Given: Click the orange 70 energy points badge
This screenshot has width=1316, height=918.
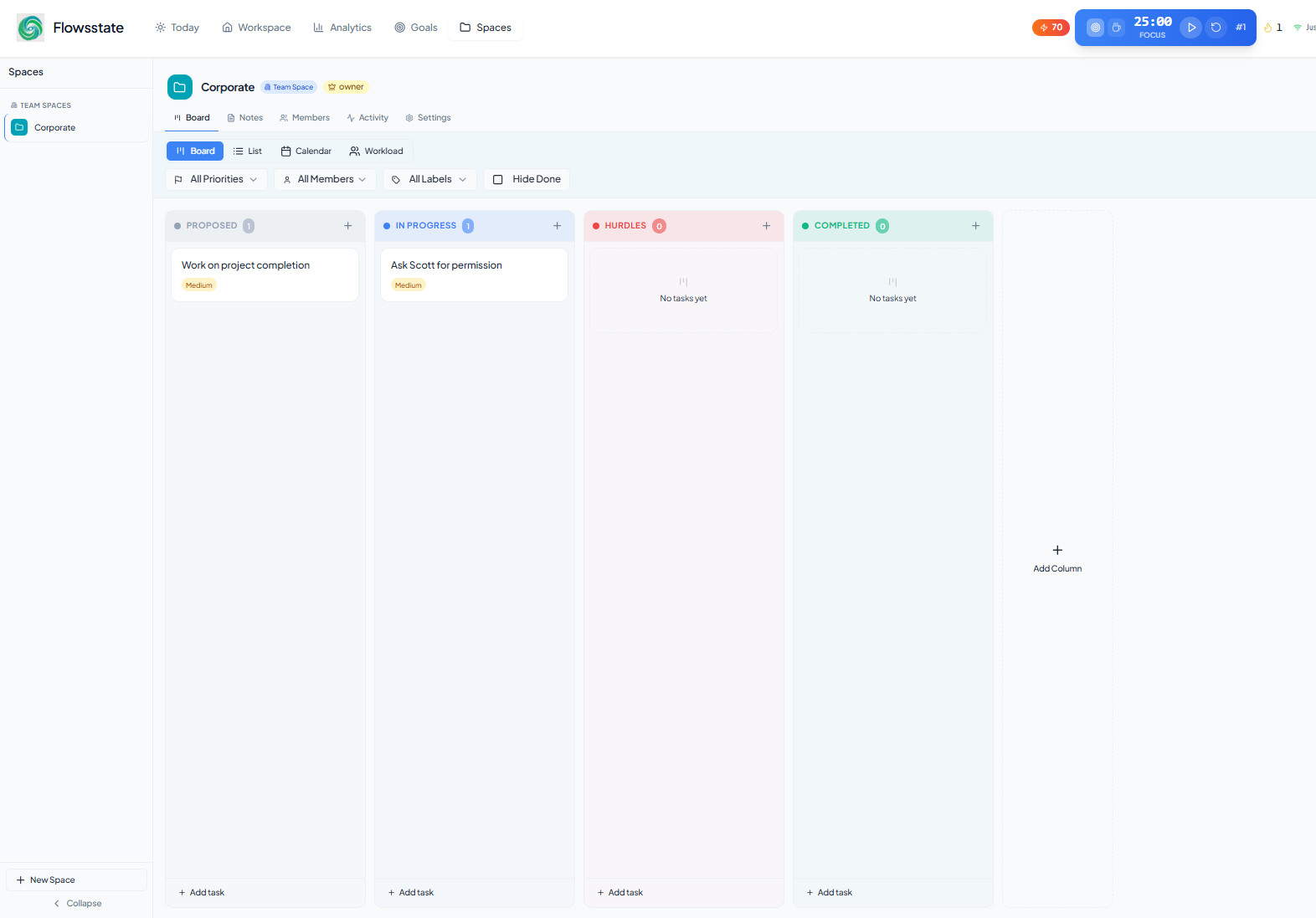Looking at the screenshot, I should (1051, 28).
